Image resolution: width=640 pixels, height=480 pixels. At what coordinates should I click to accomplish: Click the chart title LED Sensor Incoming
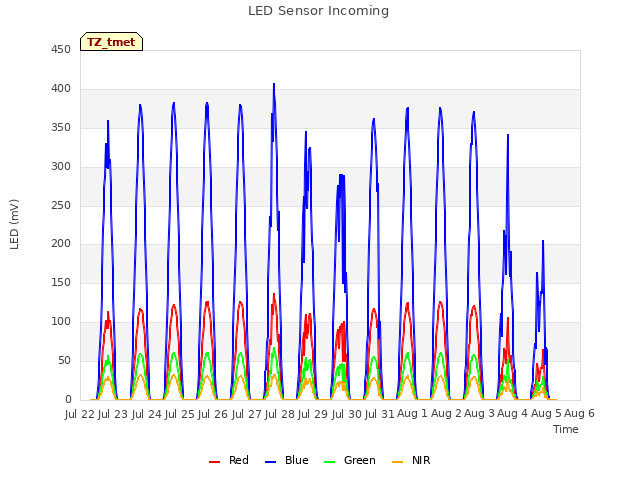point(318,11)
